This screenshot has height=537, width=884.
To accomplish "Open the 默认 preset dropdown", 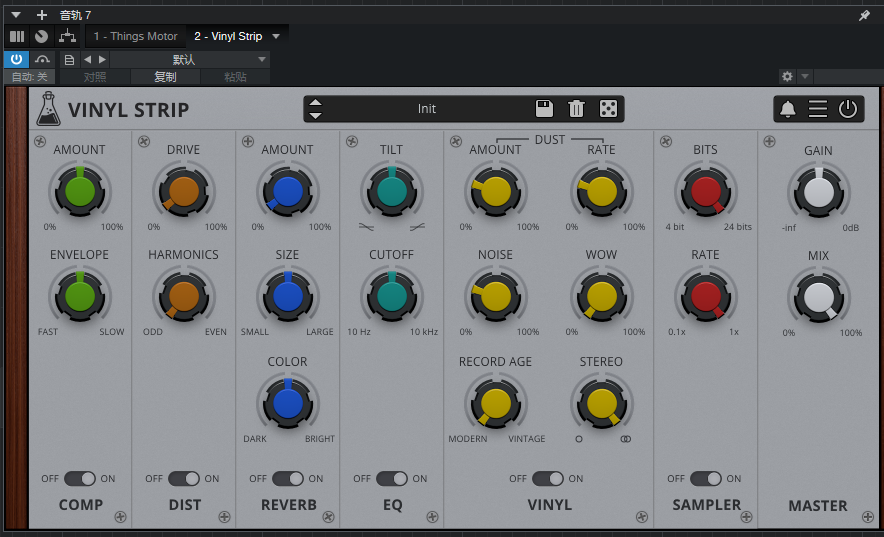I will click(190, 59).
